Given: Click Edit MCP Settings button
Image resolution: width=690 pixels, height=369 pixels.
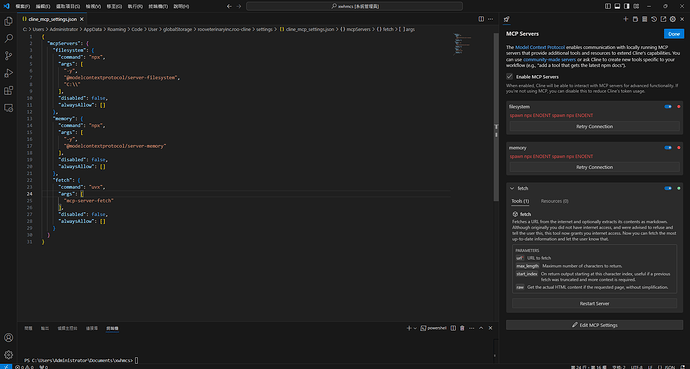Looking at the screenshot, I should 595,325.
